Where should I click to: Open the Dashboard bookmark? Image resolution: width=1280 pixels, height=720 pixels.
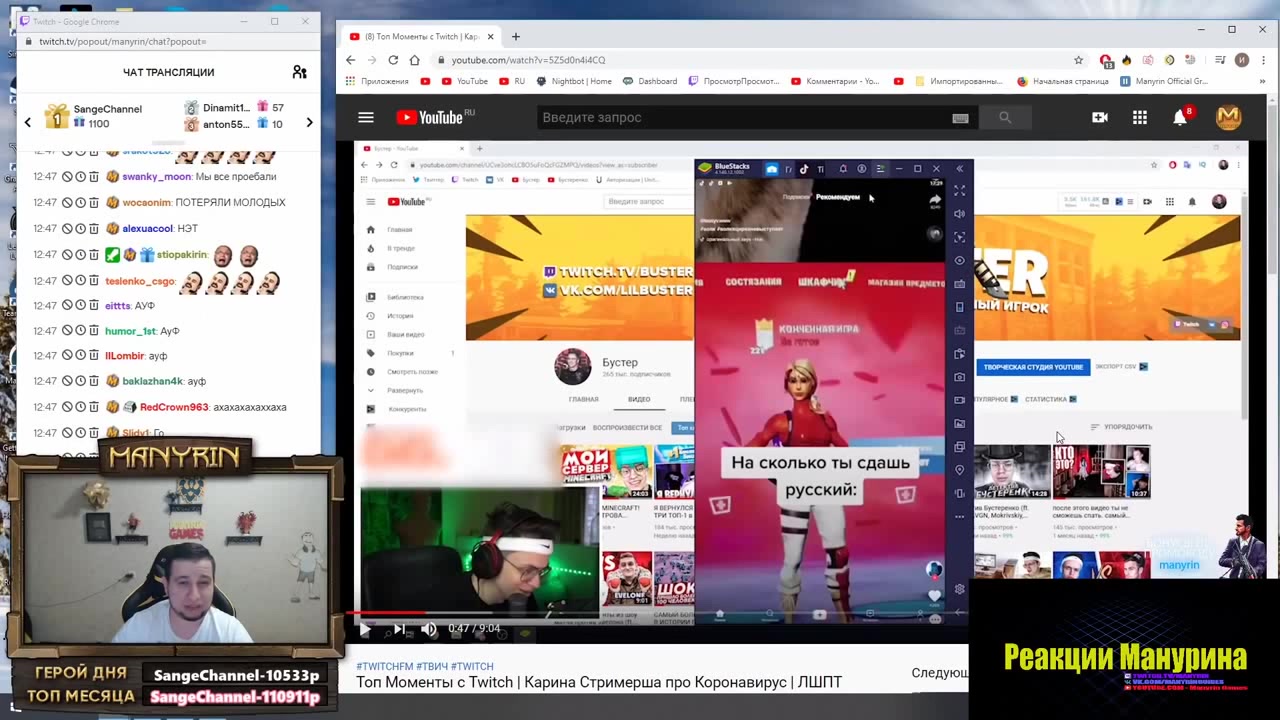[649, 81]
